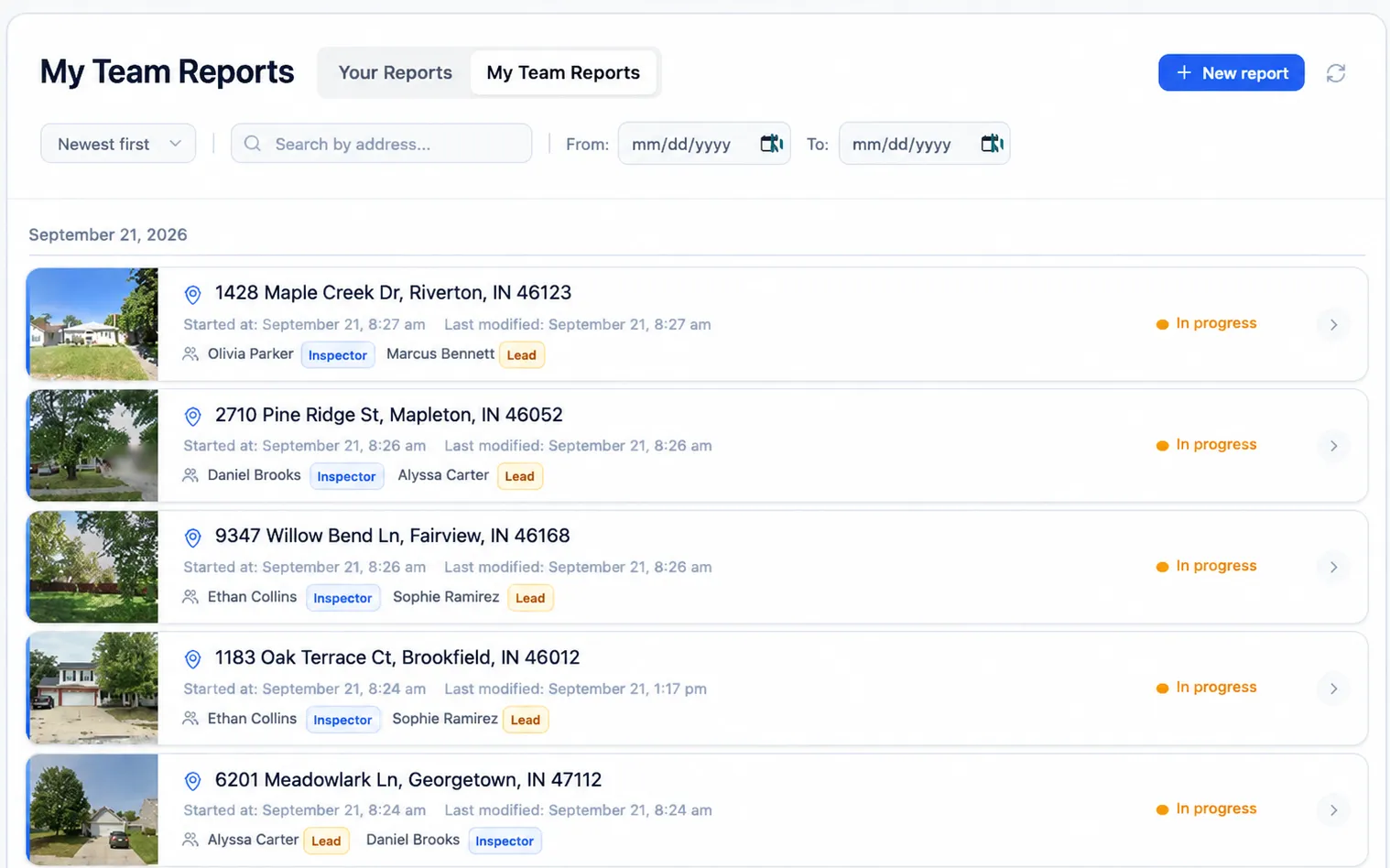Expand the 6201 Meadowlark Ln report chevron

pyautogui.click(x=1333, y=810)
